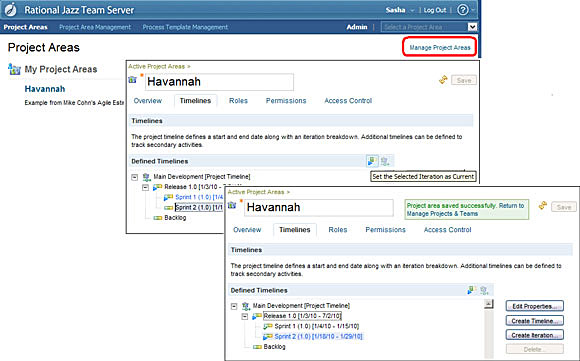This screenshot has height=361, width=580.
Task: Click Main Development timeline icon in front panel
Action: pyautogui.click(x=246, y=306)
